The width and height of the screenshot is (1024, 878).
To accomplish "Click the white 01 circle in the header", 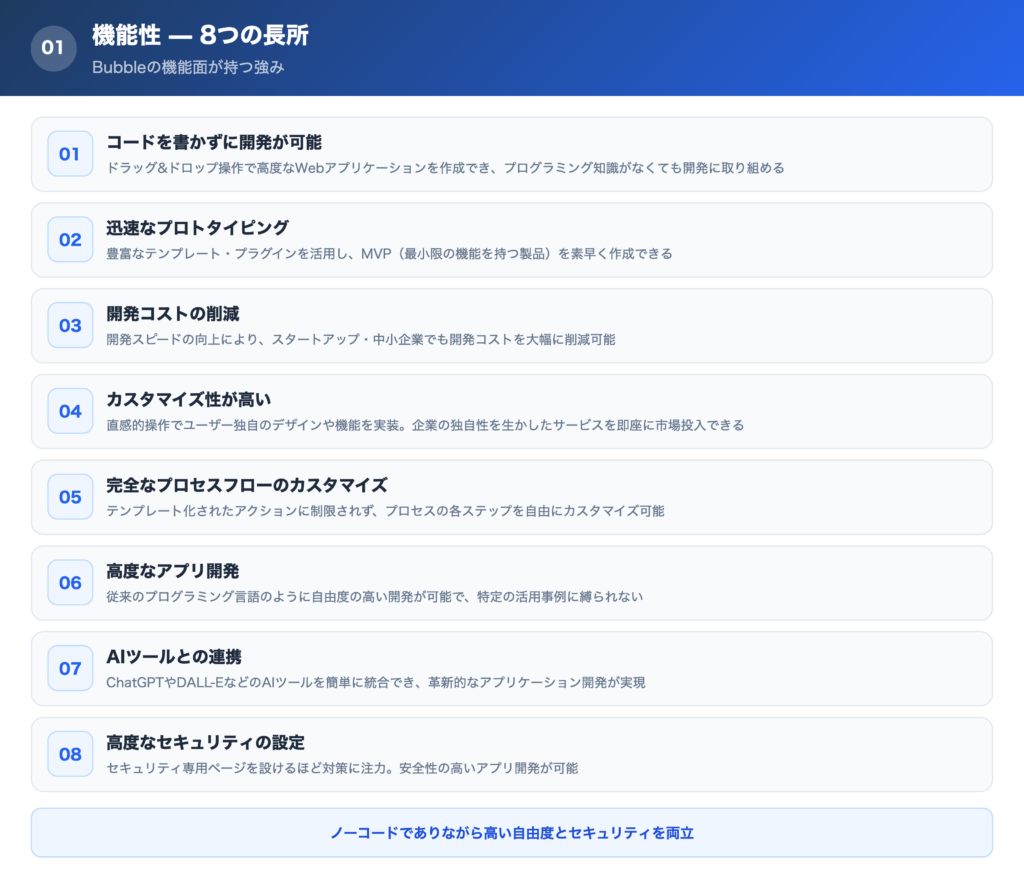I will pyautogui.click(x=53, y=47).
